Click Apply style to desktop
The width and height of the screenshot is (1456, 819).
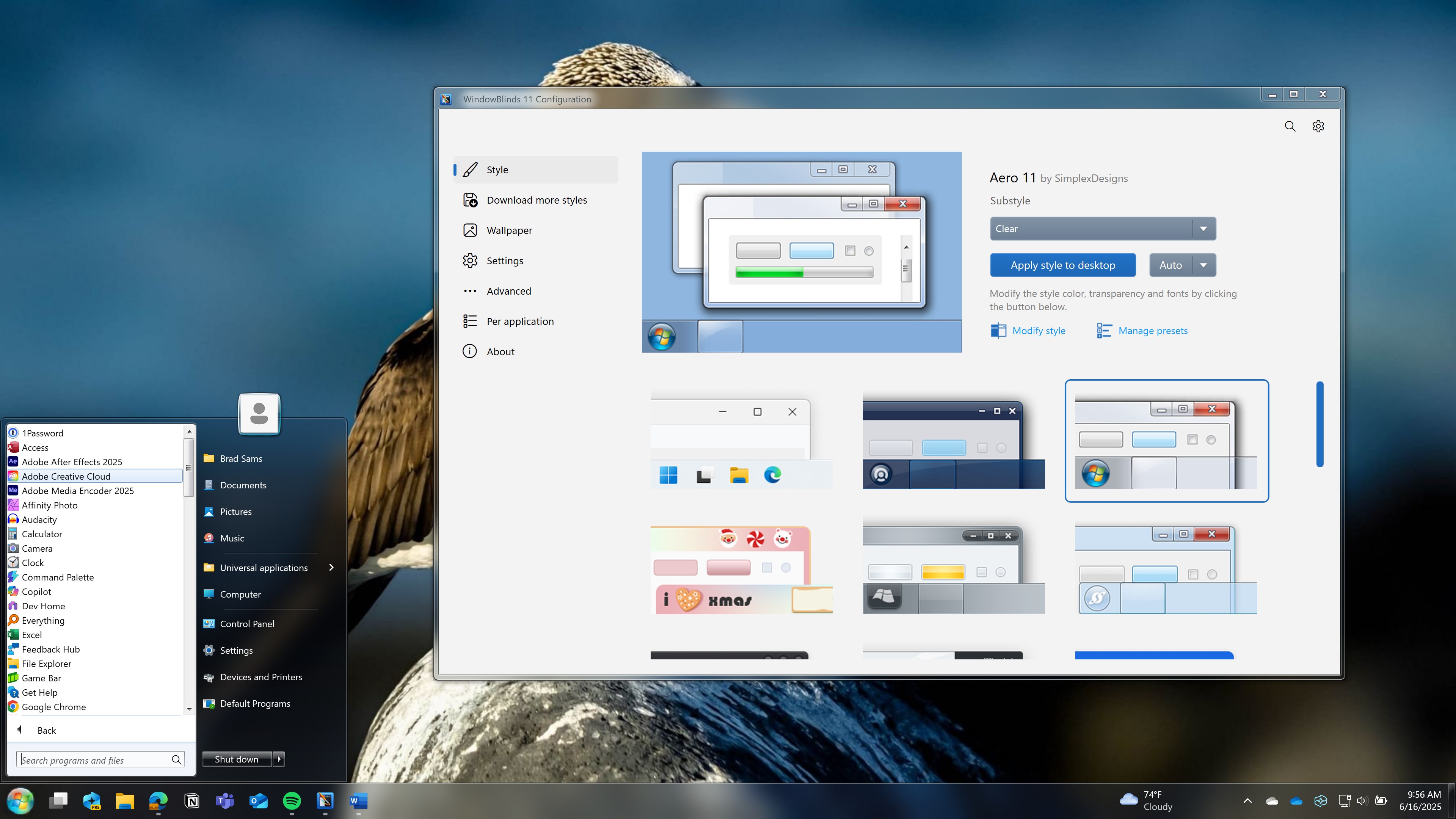[x=1062, y=265]
